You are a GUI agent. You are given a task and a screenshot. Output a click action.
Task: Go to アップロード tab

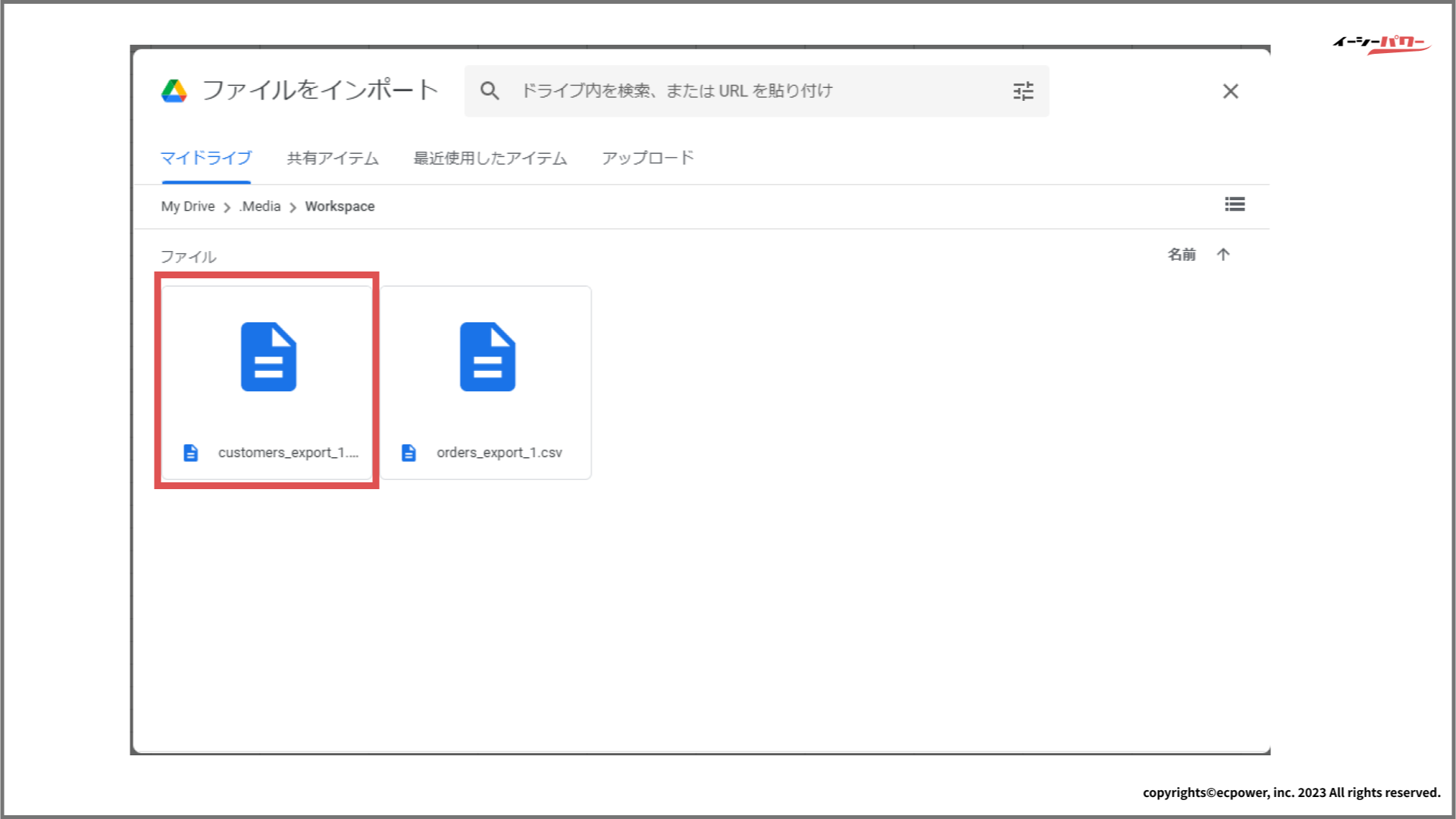coord(647,158)
